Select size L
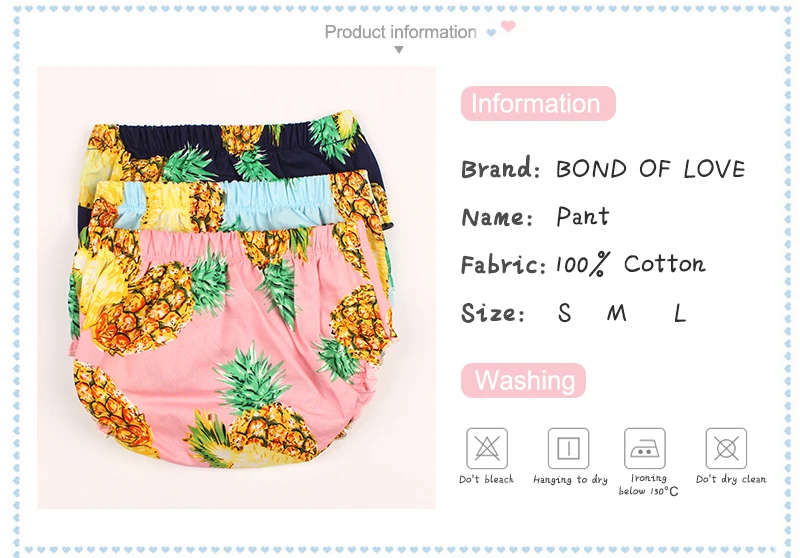This screenshot has width=800, height=558. tap(680, 313)
